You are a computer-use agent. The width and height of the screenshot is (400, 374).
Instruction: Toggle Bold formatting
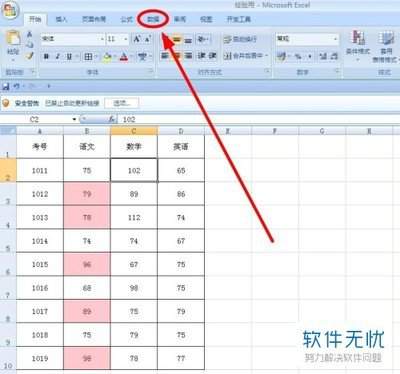pyautogui.click(x=46, y=57)
